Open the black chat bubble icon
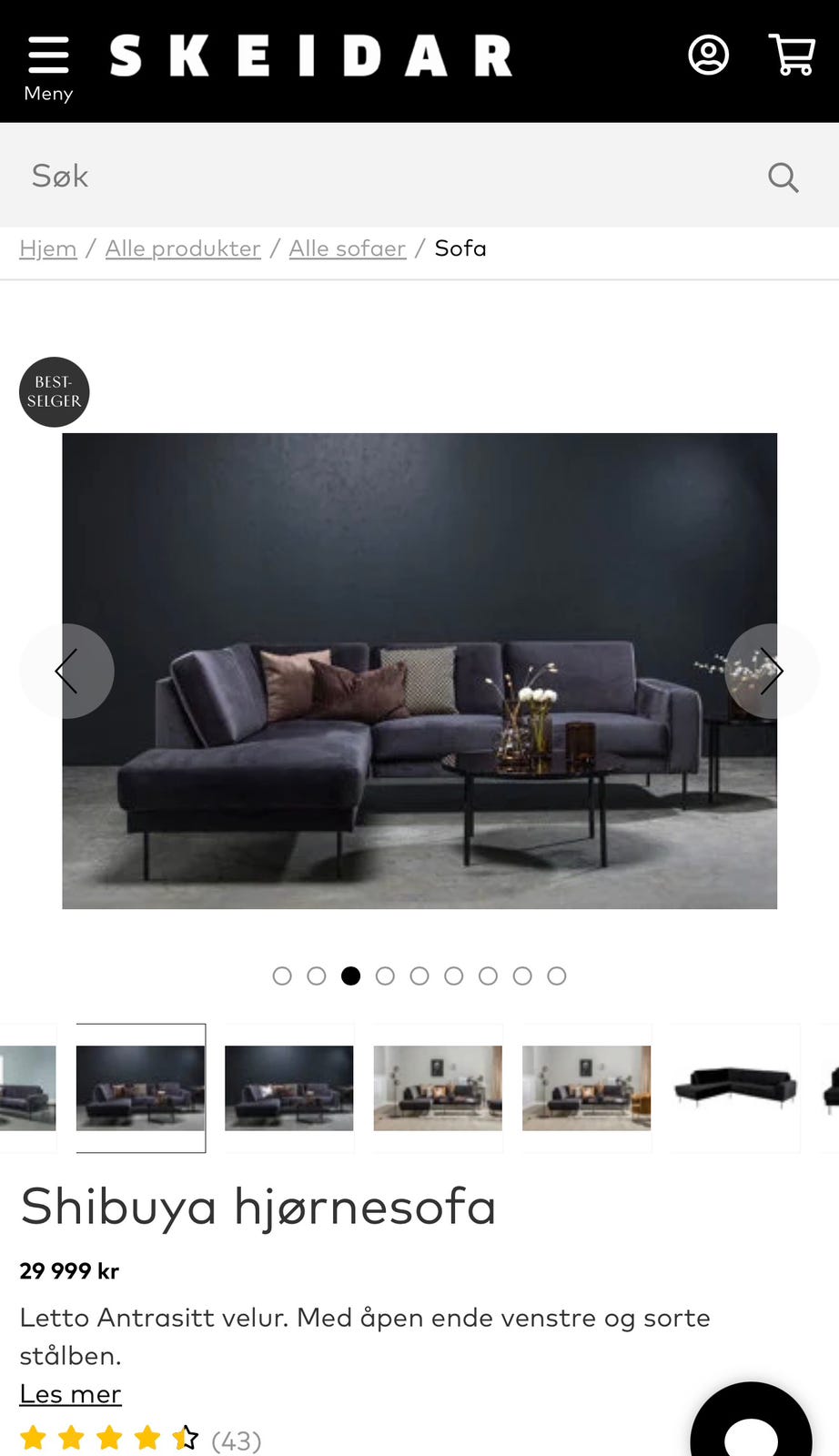This screenshot has width=839, height=1456. tap(751, 1424)
